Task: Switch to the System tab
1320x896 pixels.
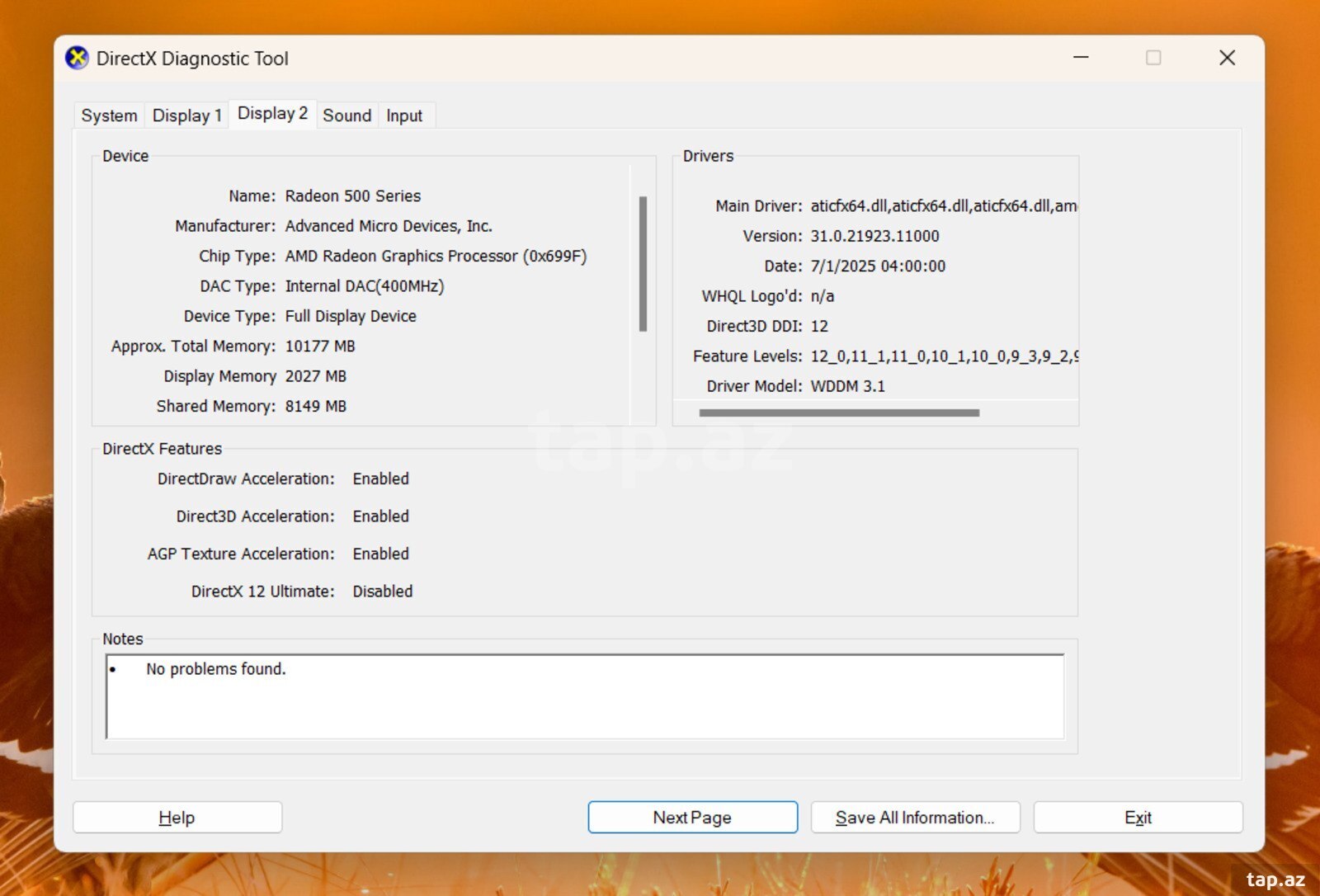Action: 109,116
